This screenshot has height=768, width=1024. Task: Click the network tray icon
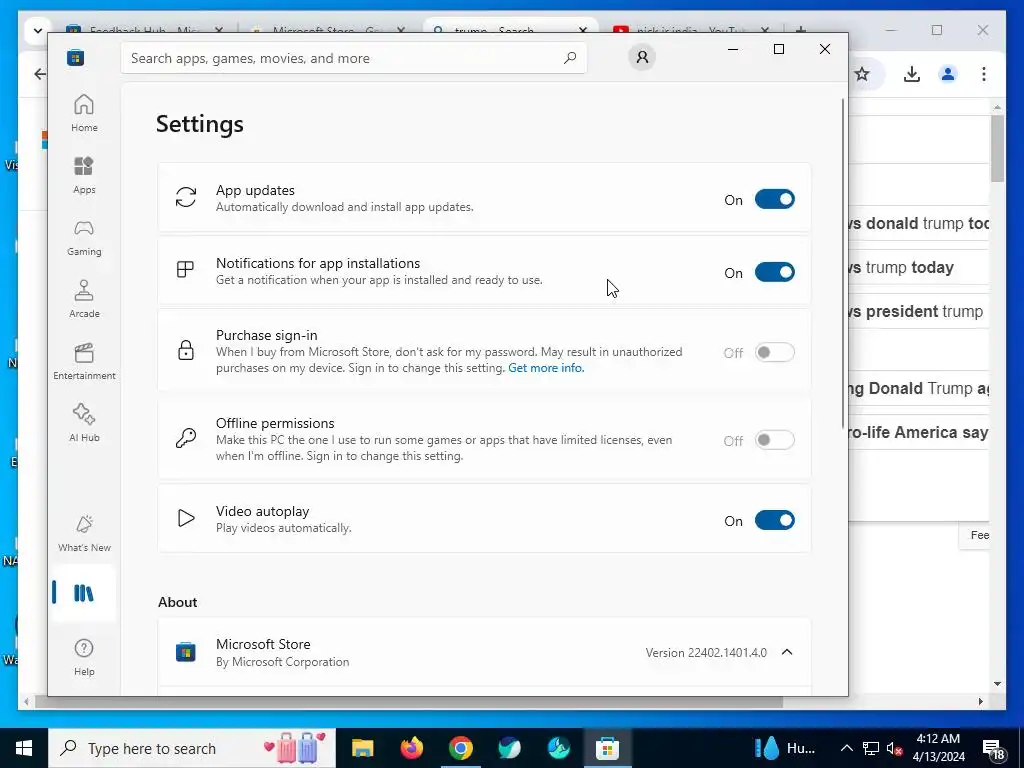871,748
